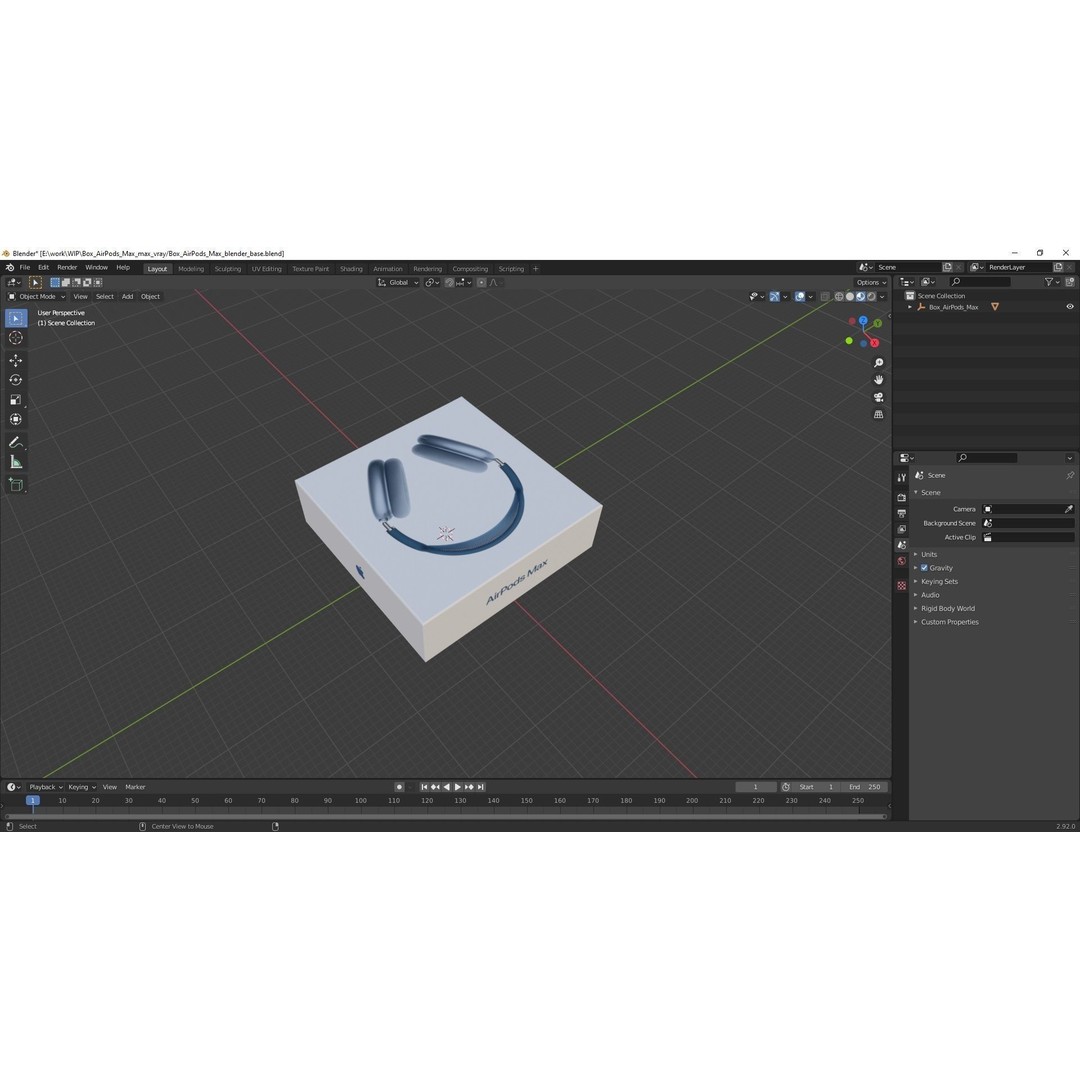Toggle viewport overlays display
Image resolution: width=1080 pixels, height=1080 pixels.
tap(800, 297)
